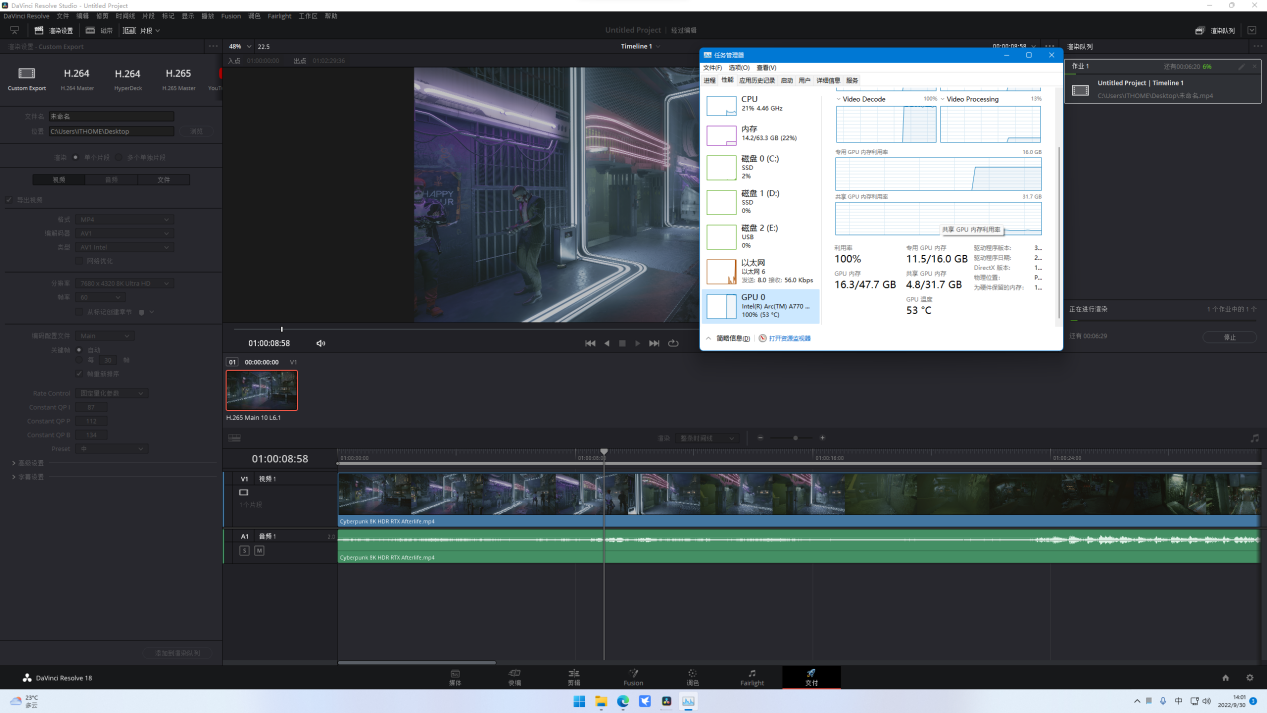The image size is (1267, 713).
Task: Open the Fusion page icon
Action: (633, 674)
